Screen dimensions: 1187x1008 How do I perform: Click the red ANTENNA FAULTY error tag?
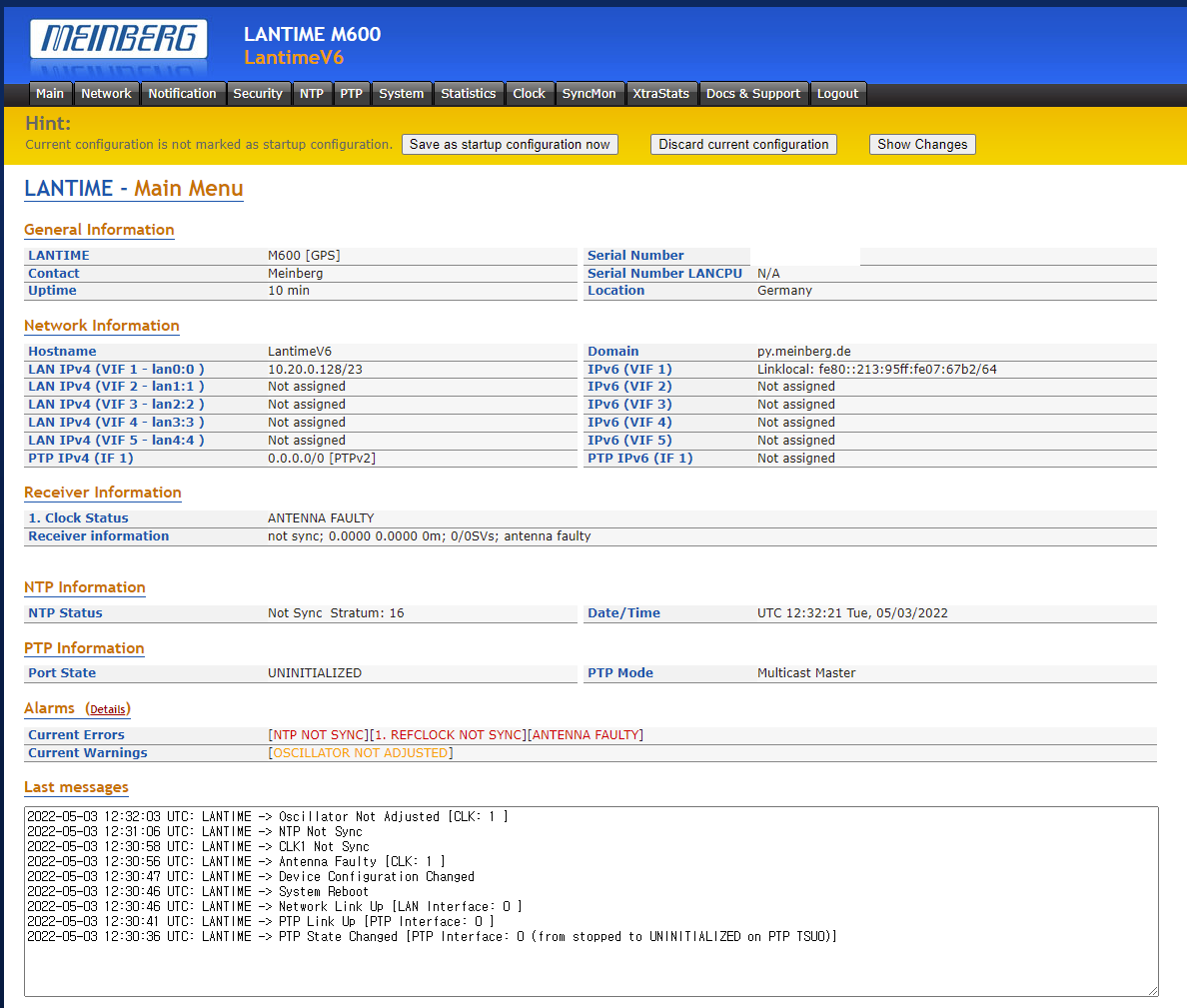coord(586,735)
